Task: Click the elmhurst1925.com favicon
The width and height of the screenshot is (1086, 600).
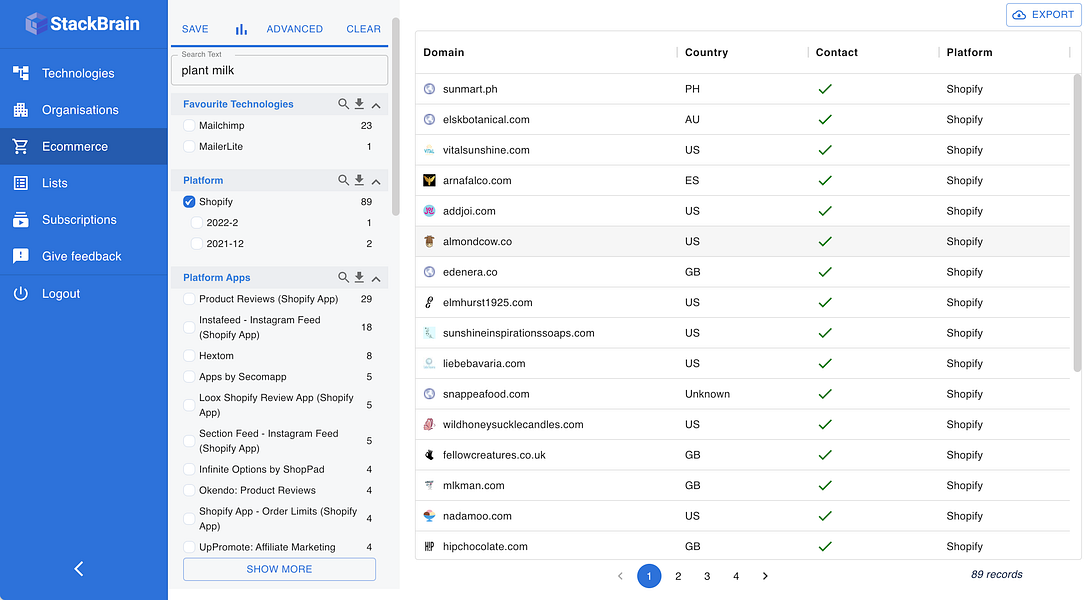Action: (x=429, y=302)
